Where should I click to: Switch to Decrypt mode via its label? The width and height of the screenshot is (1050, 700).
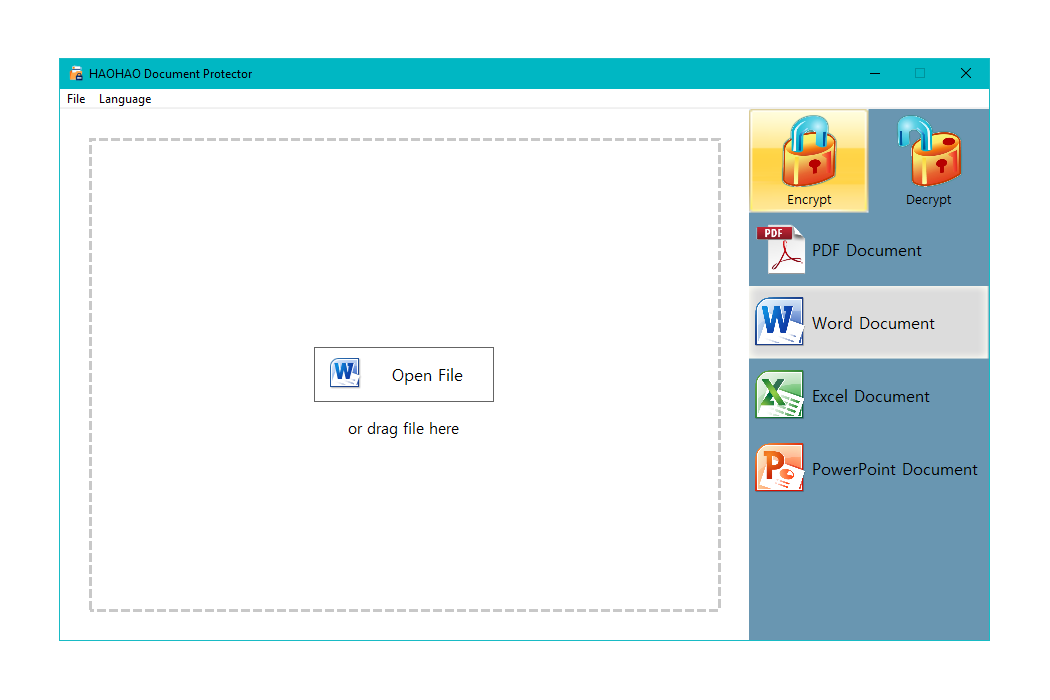click(x=929, y=200)
